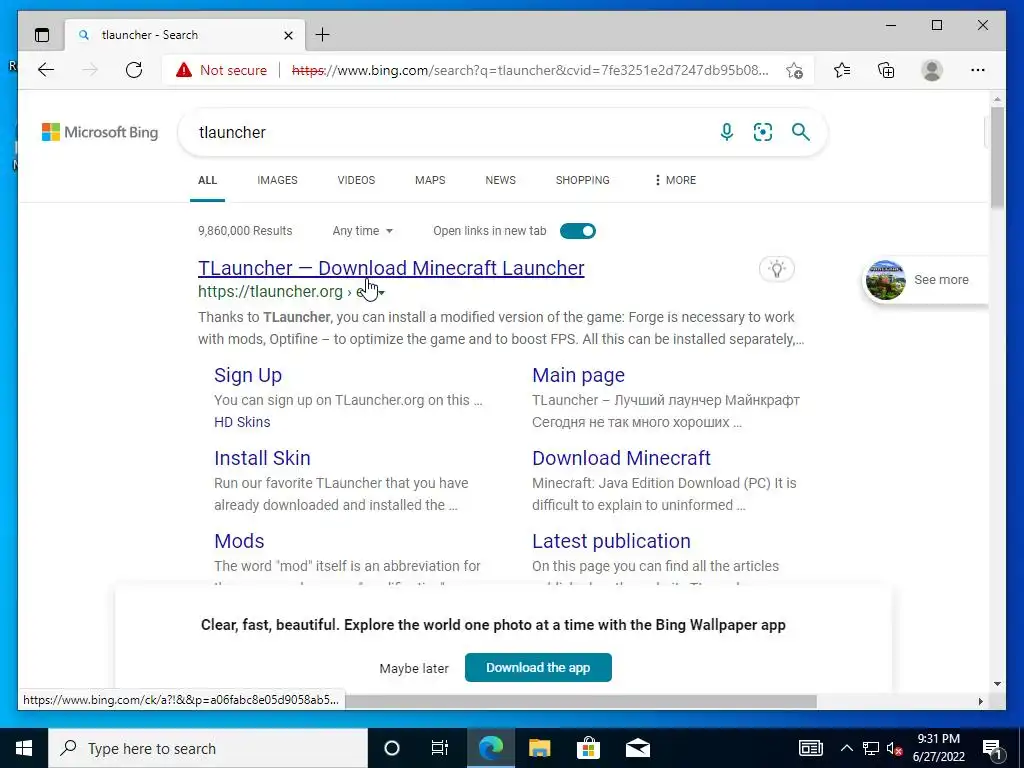1024x768 pixels.
Task: Open the tab actions menu icon
Action: tap(42, 35)
